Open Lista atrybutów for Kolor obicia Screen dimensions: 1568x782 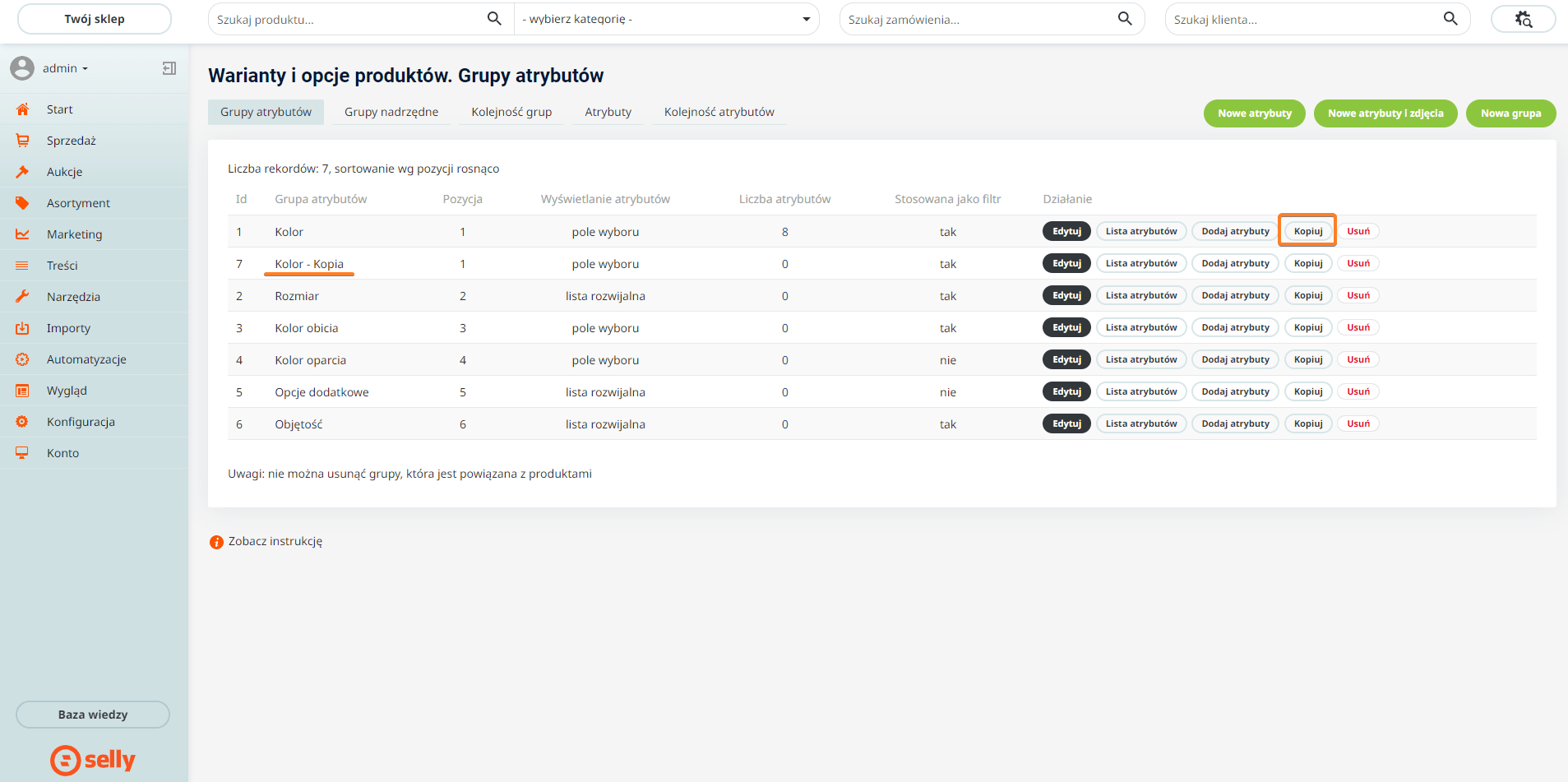(1140, 327)
